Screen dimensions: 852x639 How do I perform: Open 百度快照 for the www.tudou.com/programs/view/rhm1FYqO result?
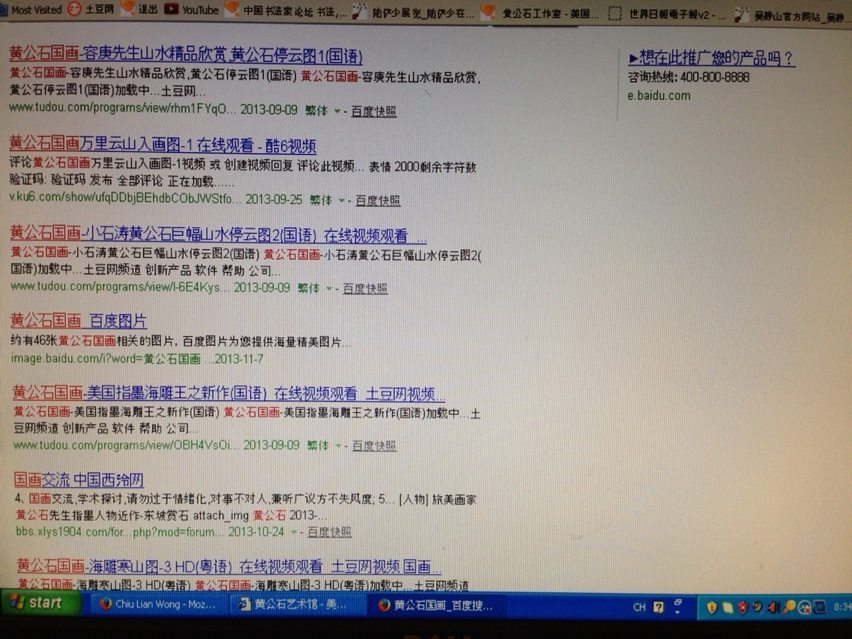(374, 111)
